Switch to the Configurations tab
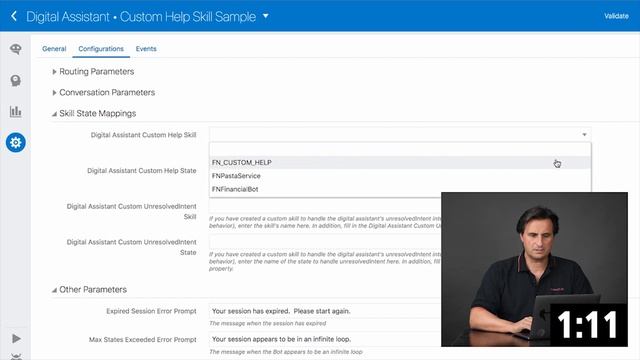Screen dimensions: 640x360 coord(101,49)
